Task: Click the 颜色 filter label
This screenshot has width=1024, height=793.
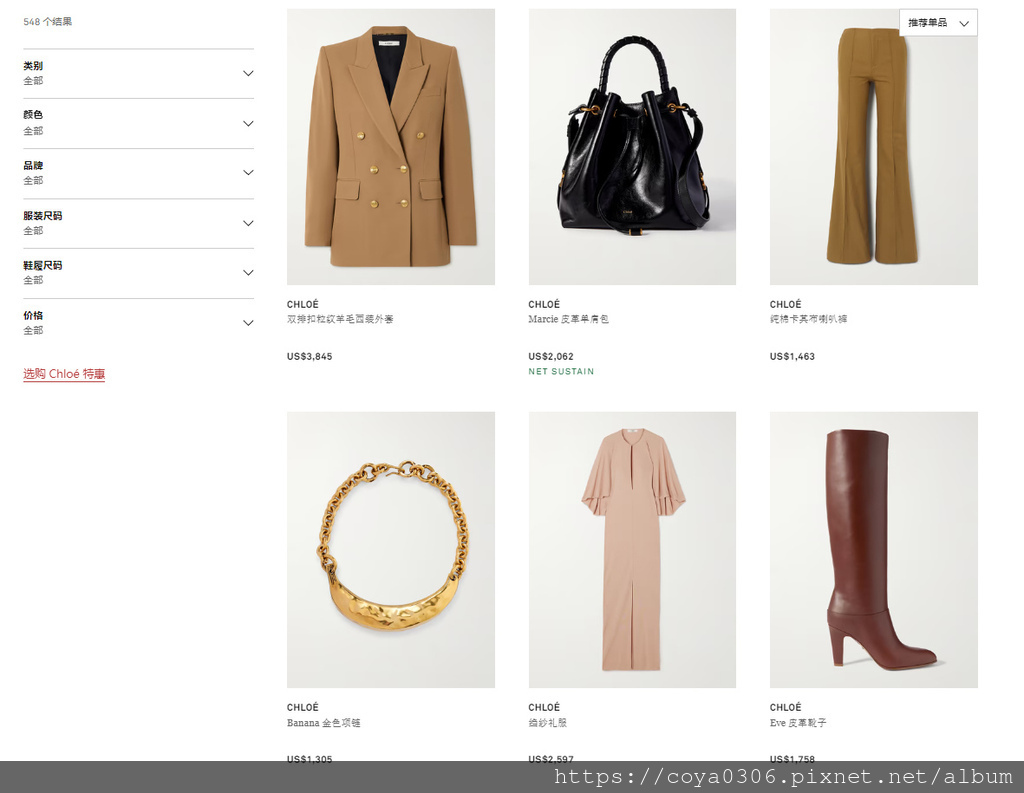Action: tap(33, 115)
